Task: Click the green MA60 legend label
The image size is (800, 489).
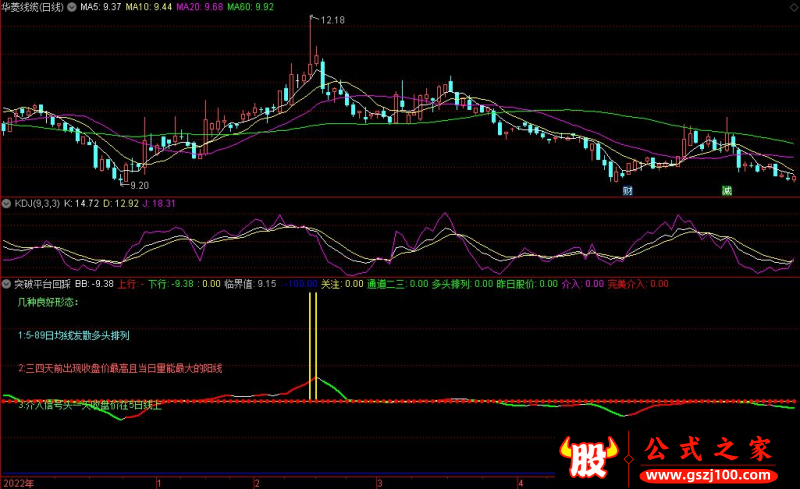Action: tap(250, 6)
